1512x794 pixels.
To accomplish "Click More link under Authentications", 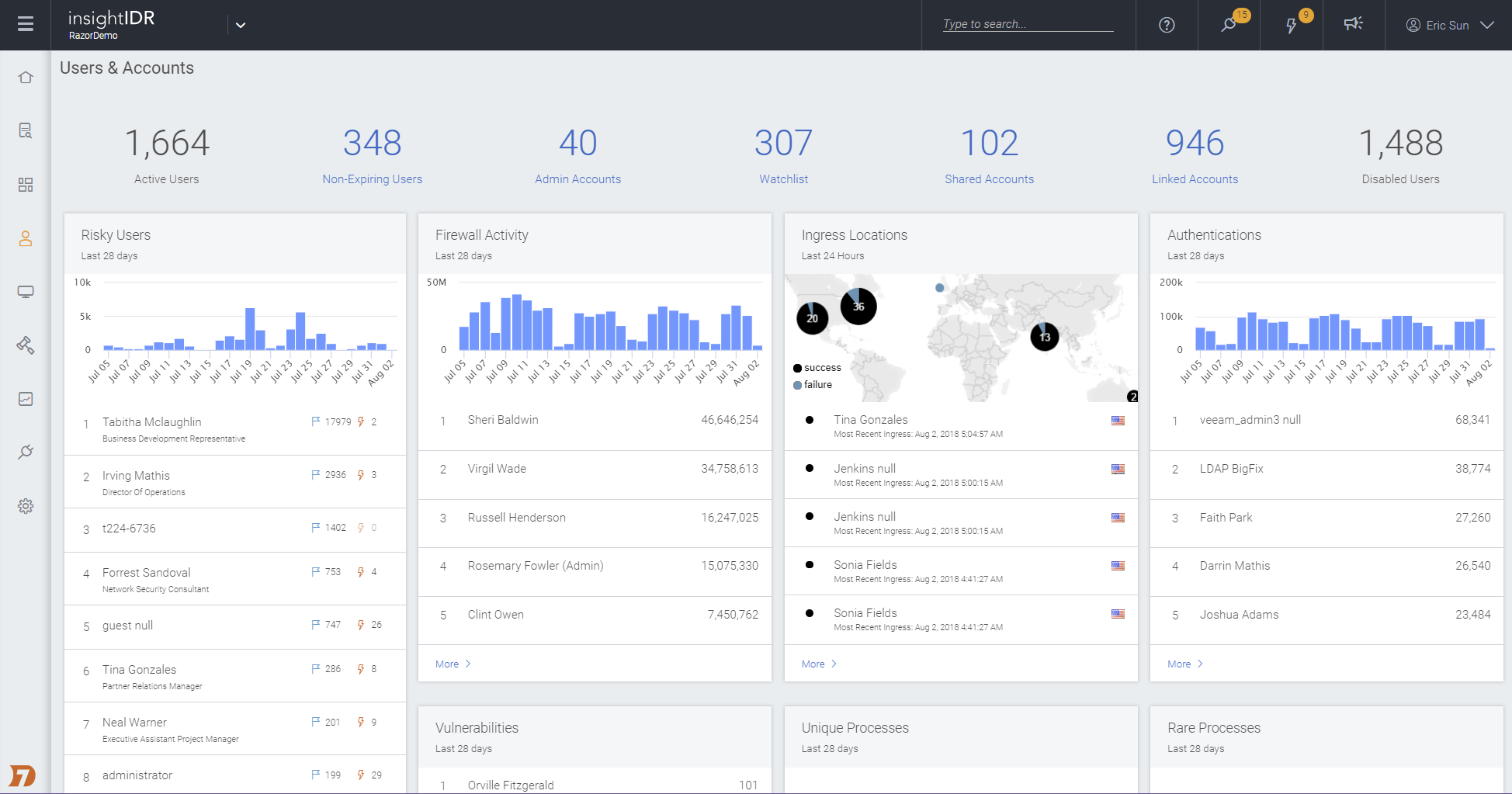I will (1184, 664).
